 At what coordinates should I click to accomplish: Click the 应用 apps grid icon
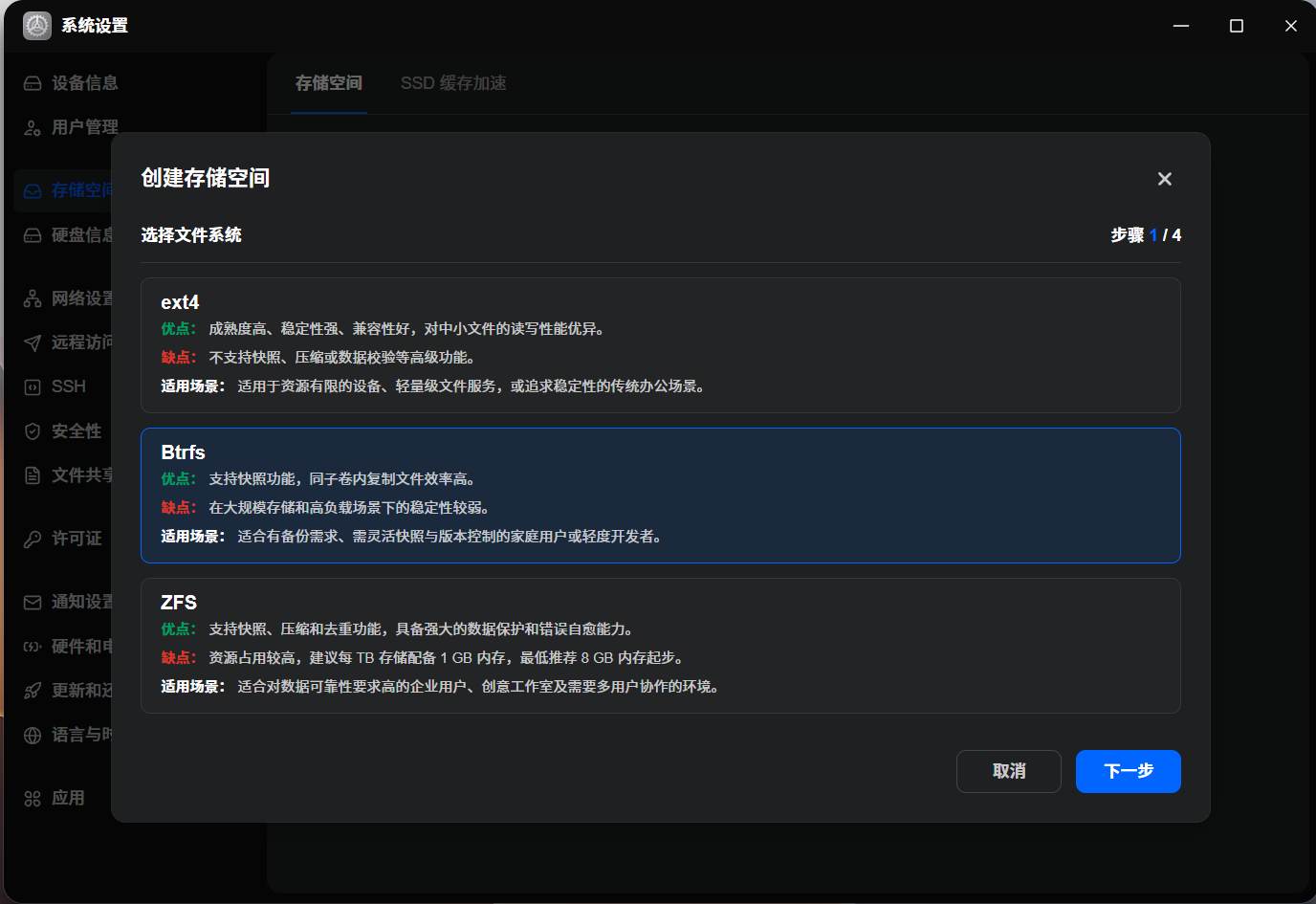(33, 798)
